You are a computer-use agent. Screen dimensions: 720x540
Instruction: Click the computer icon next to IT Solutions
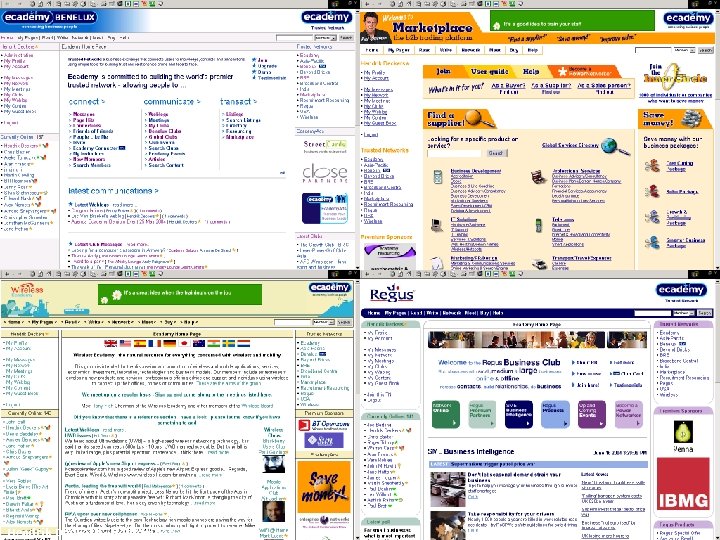(x=437, y=225)
